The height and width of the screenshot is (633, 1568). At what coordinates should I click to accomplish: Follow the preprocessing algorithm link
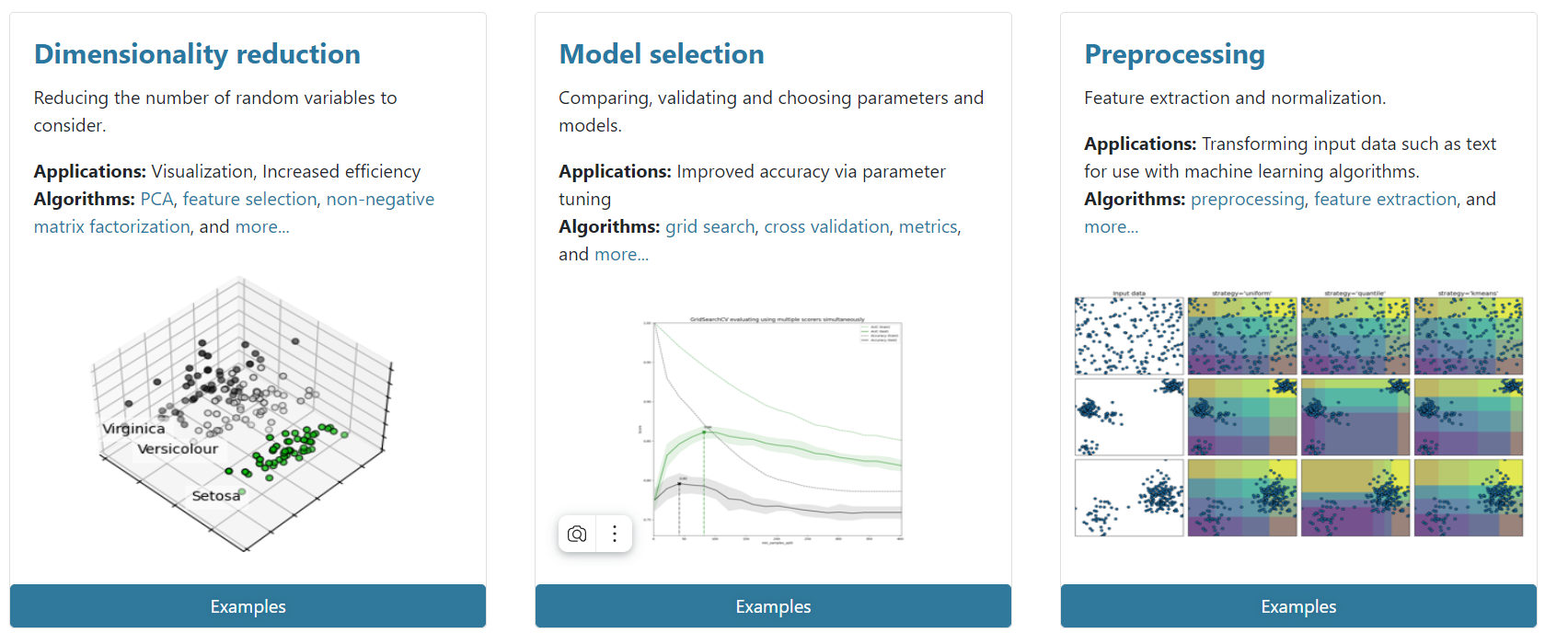coord(1247,199)
